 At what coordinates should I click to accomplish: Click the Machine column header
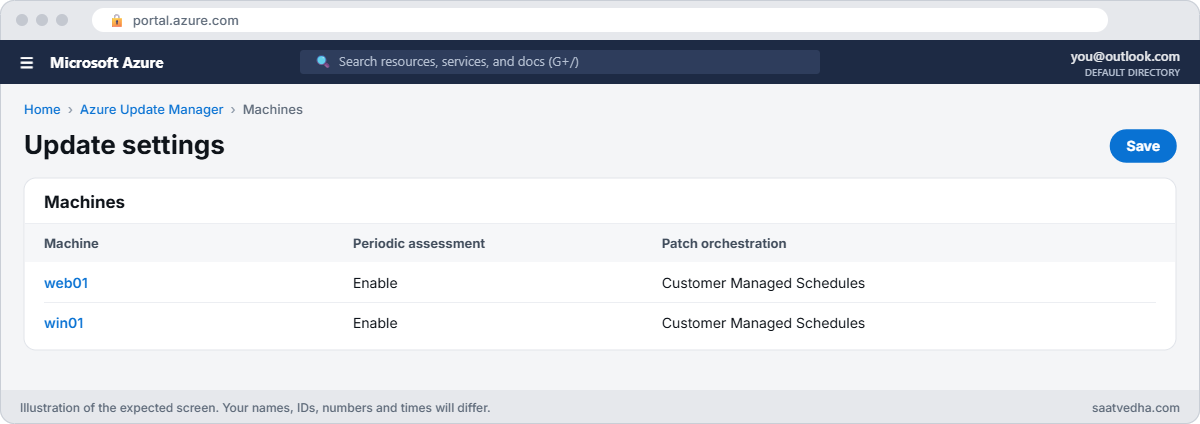click(x=71, y=243)
